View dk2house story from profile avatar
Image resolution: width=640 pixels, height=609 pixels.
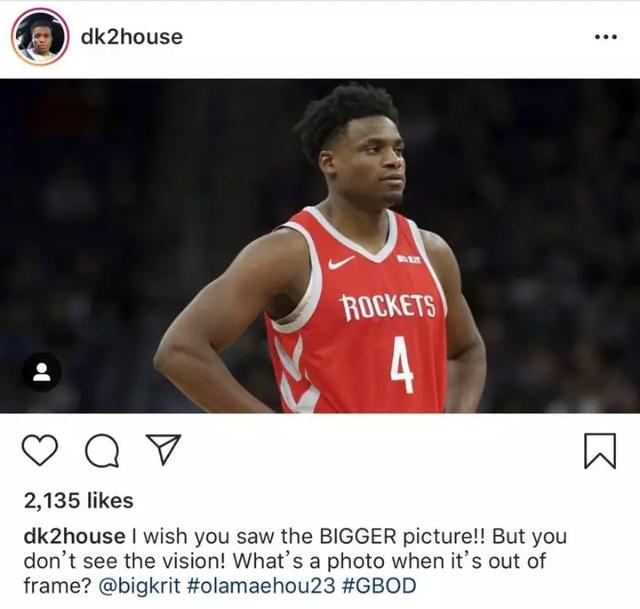(40, 37)
